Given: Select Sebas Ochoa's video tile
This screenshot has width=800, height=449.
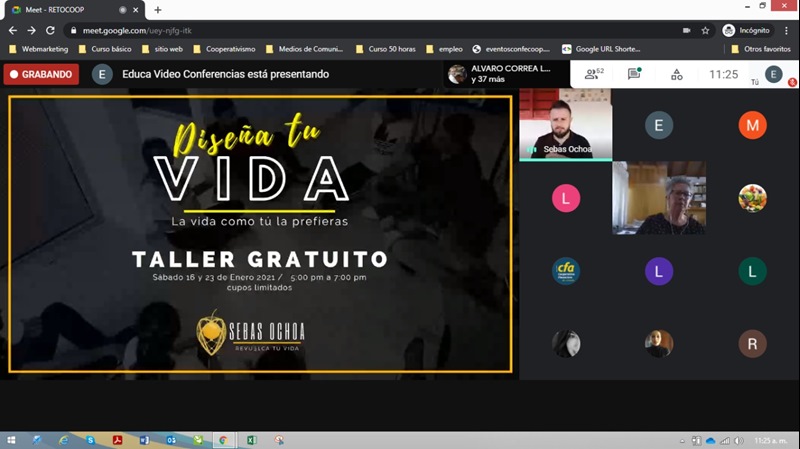Looking at the screenshot, I should 565,124.
